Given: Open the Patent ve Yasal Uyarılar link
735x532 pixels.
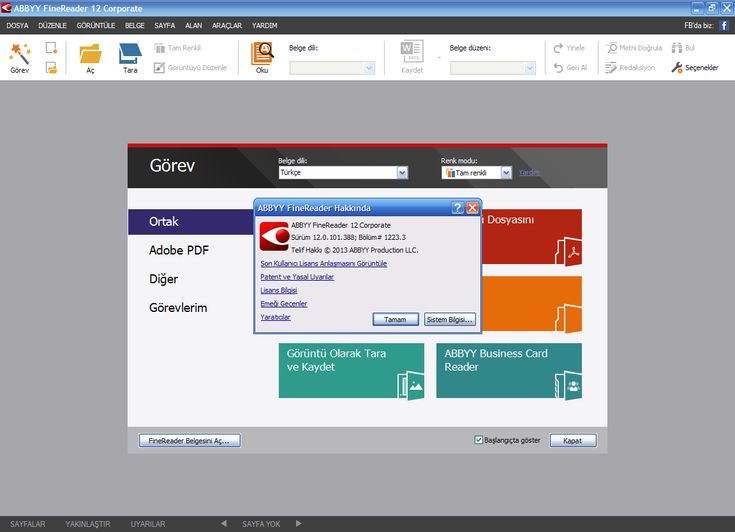Looking at the screenshot, I should point(297,277).
